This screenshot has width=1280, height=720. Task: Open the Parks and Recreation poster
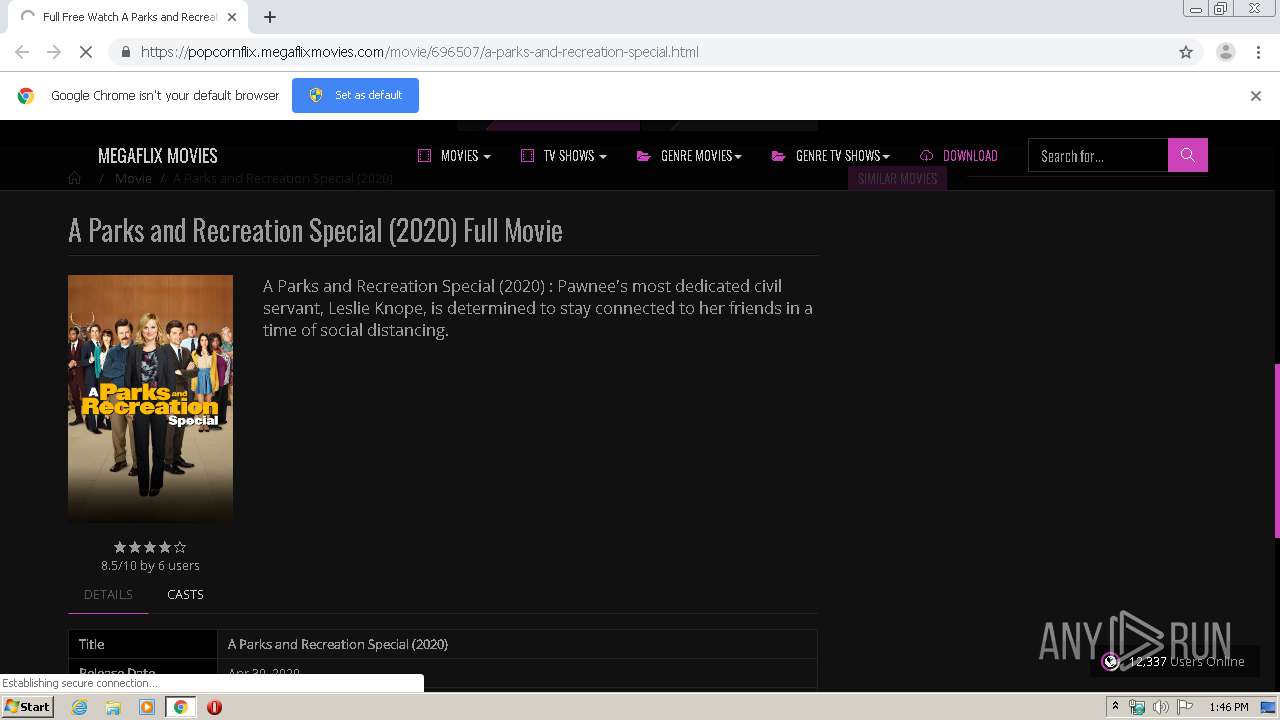(x=150, y=398)
